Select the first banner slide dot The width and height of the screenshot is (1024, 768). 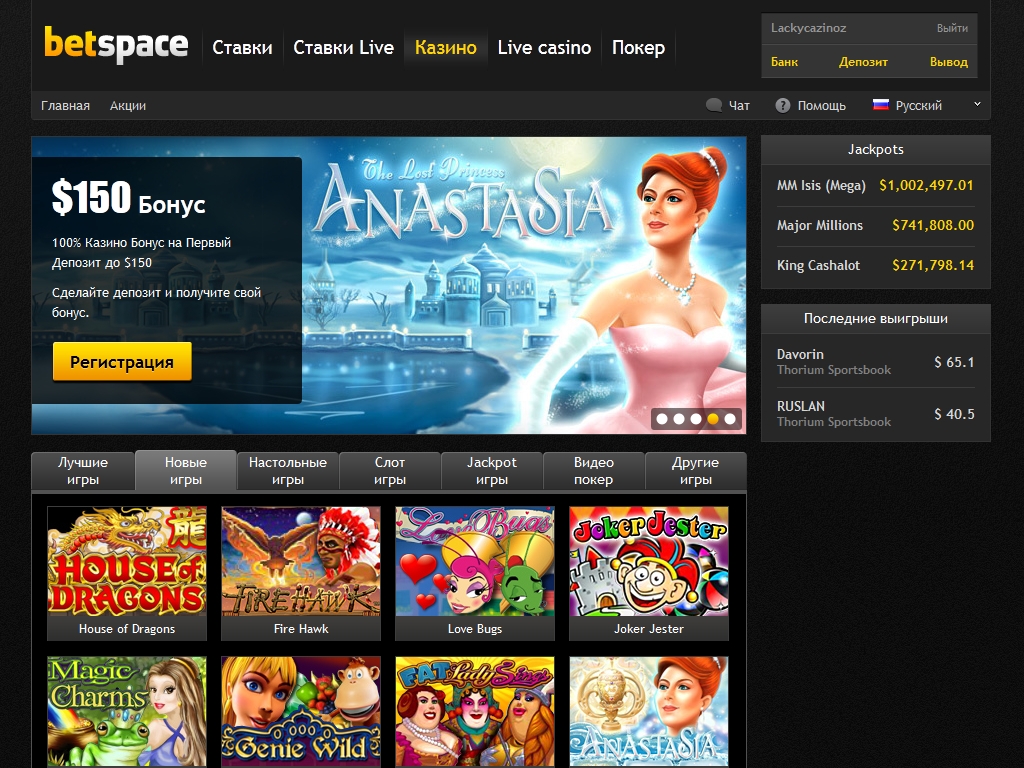click(x=661, y=419)
